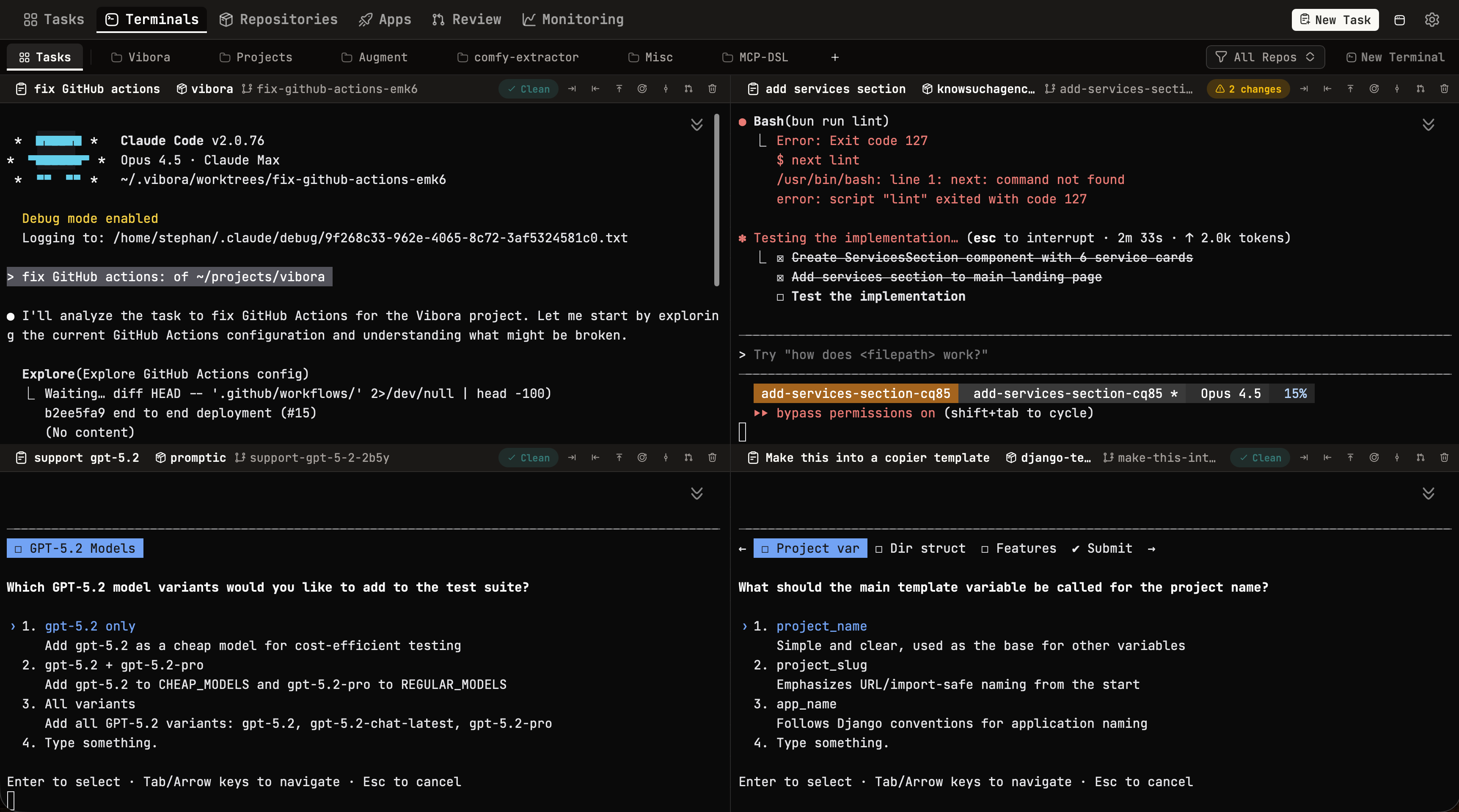1459x812 pixels.
Task: Delete the copier template terminal with trash icon
Action: (1444, 458)
